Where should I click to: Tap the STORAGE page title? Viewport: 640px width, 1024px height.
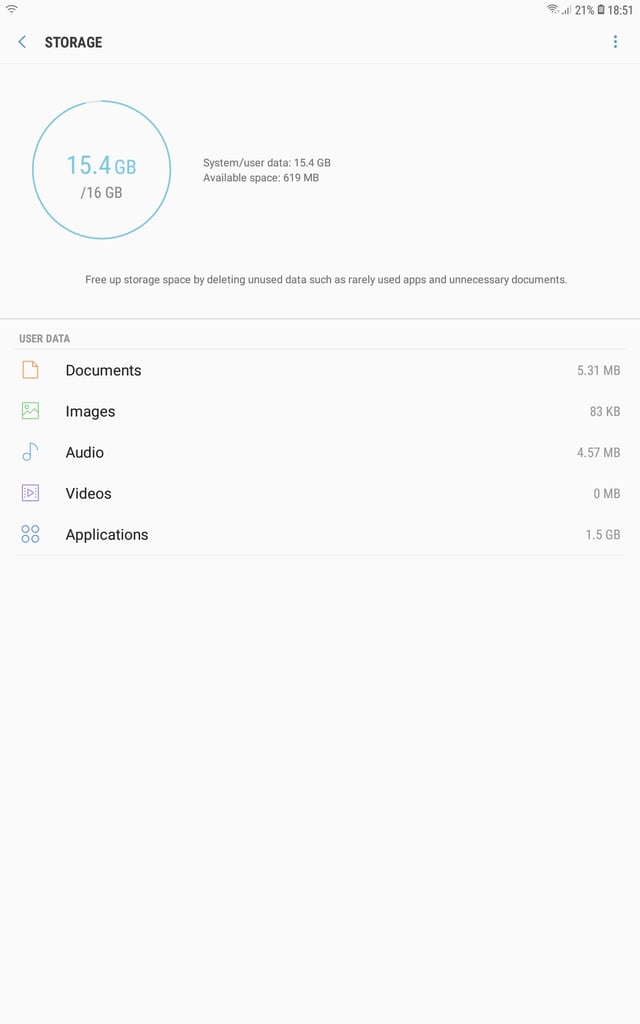(73, 42)
